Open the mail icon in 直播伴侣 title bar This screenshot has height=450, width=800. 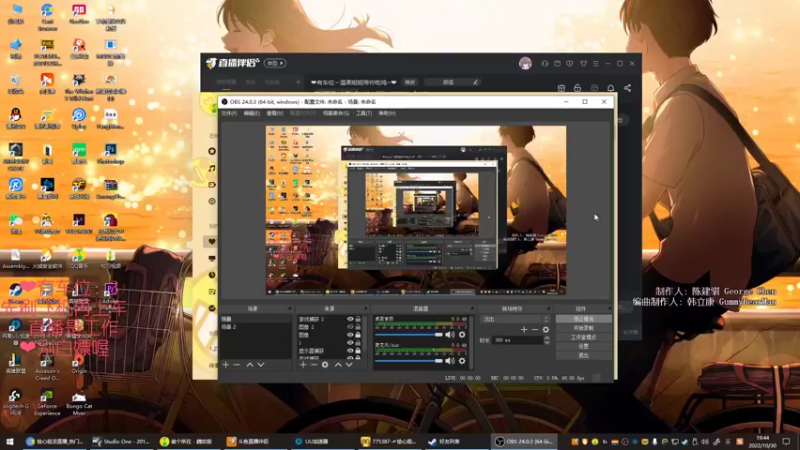[557, 63]
